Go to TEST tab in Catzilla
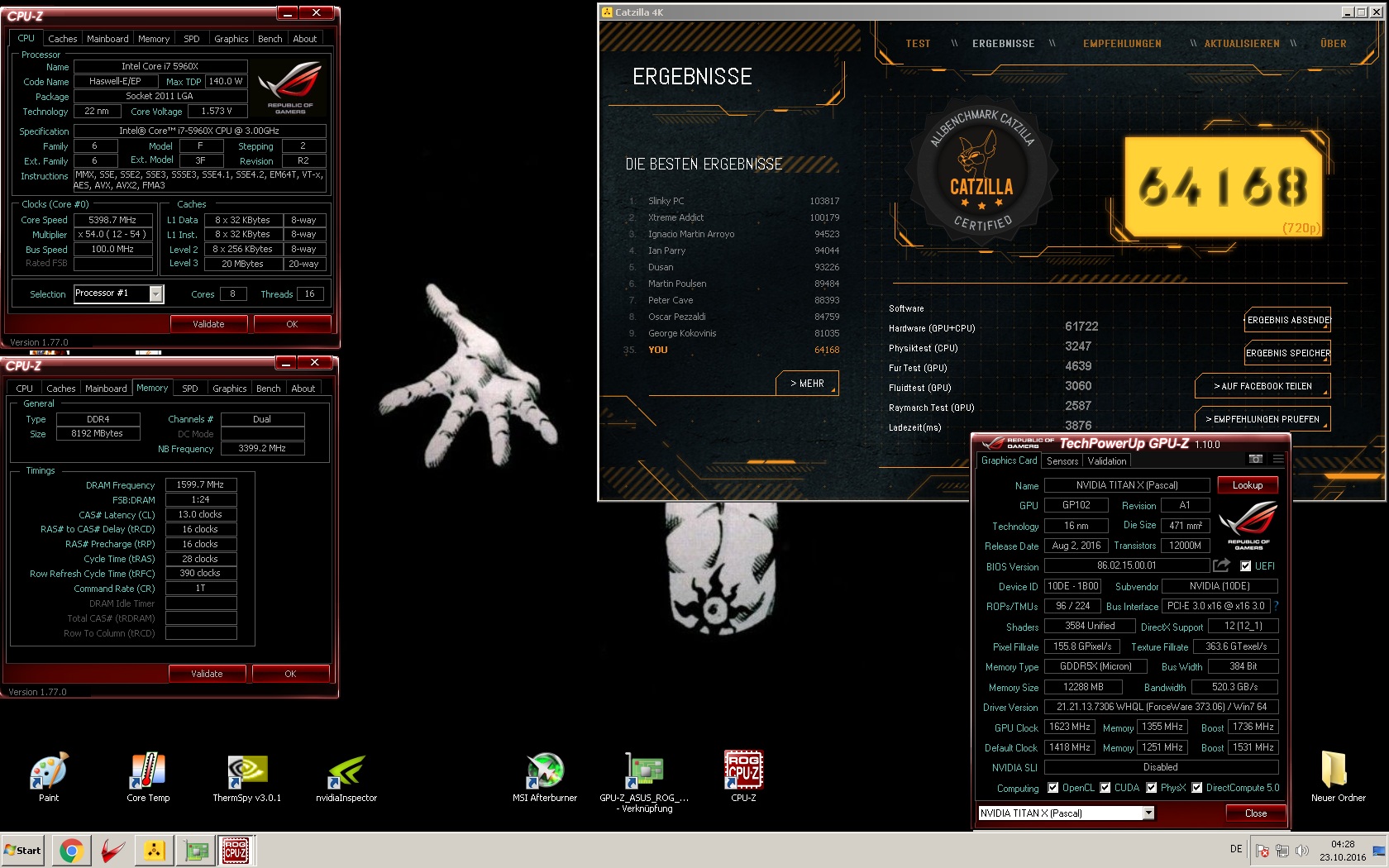1389x868 pixels. click(x=918, y=44)
